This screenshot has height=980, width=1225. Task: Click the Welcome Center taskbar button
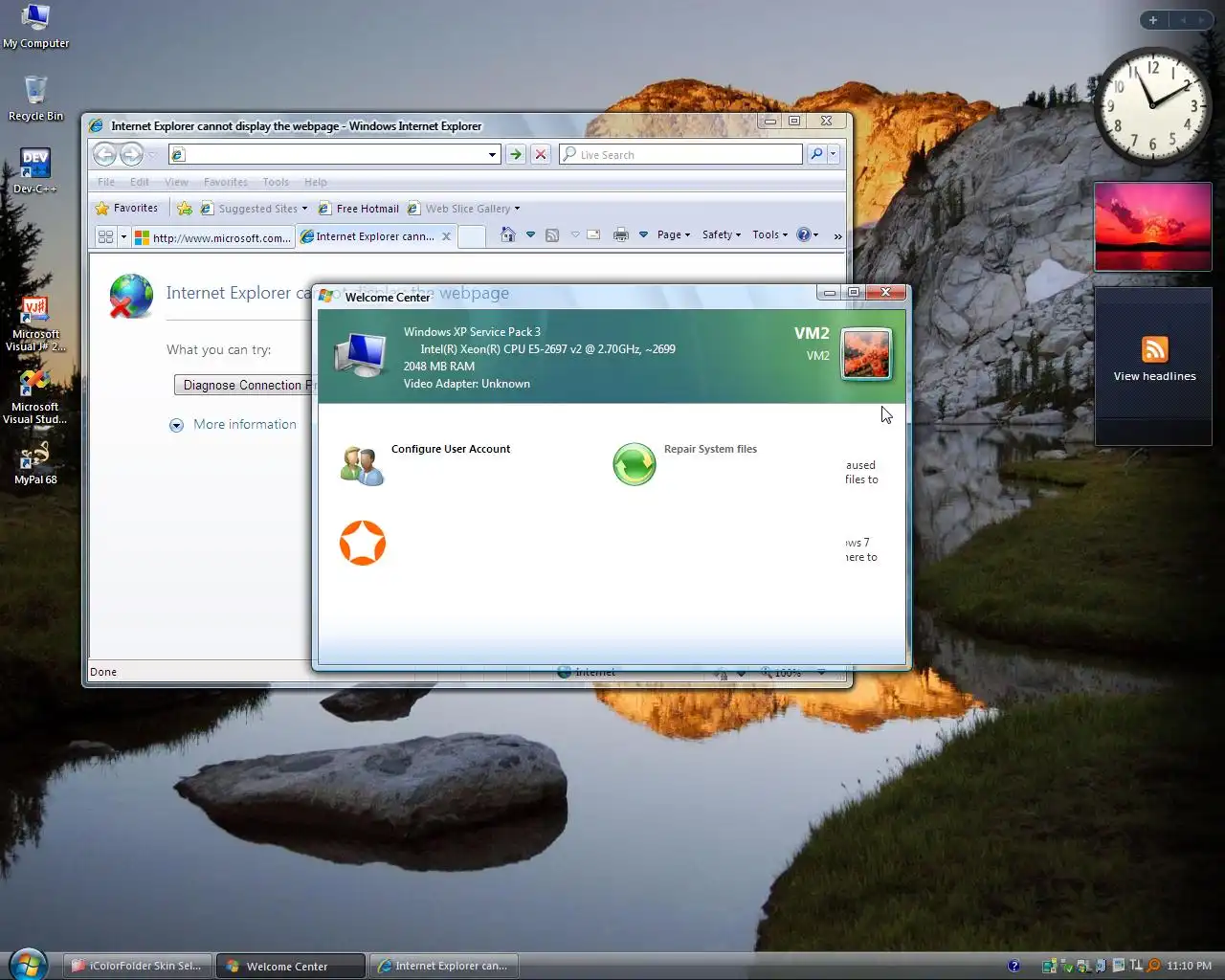coord(291,966)
